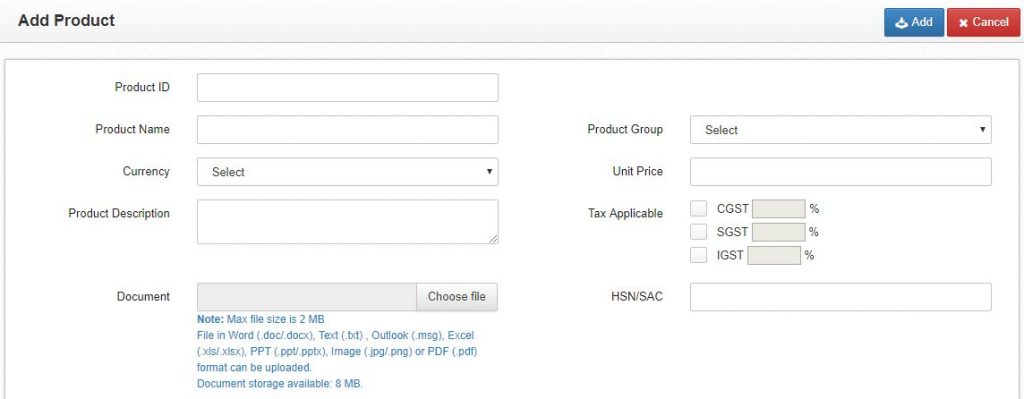Screen dimensions: 1024x399
Task: Enable the CGST tax checkbox
Action: (699, 208)
